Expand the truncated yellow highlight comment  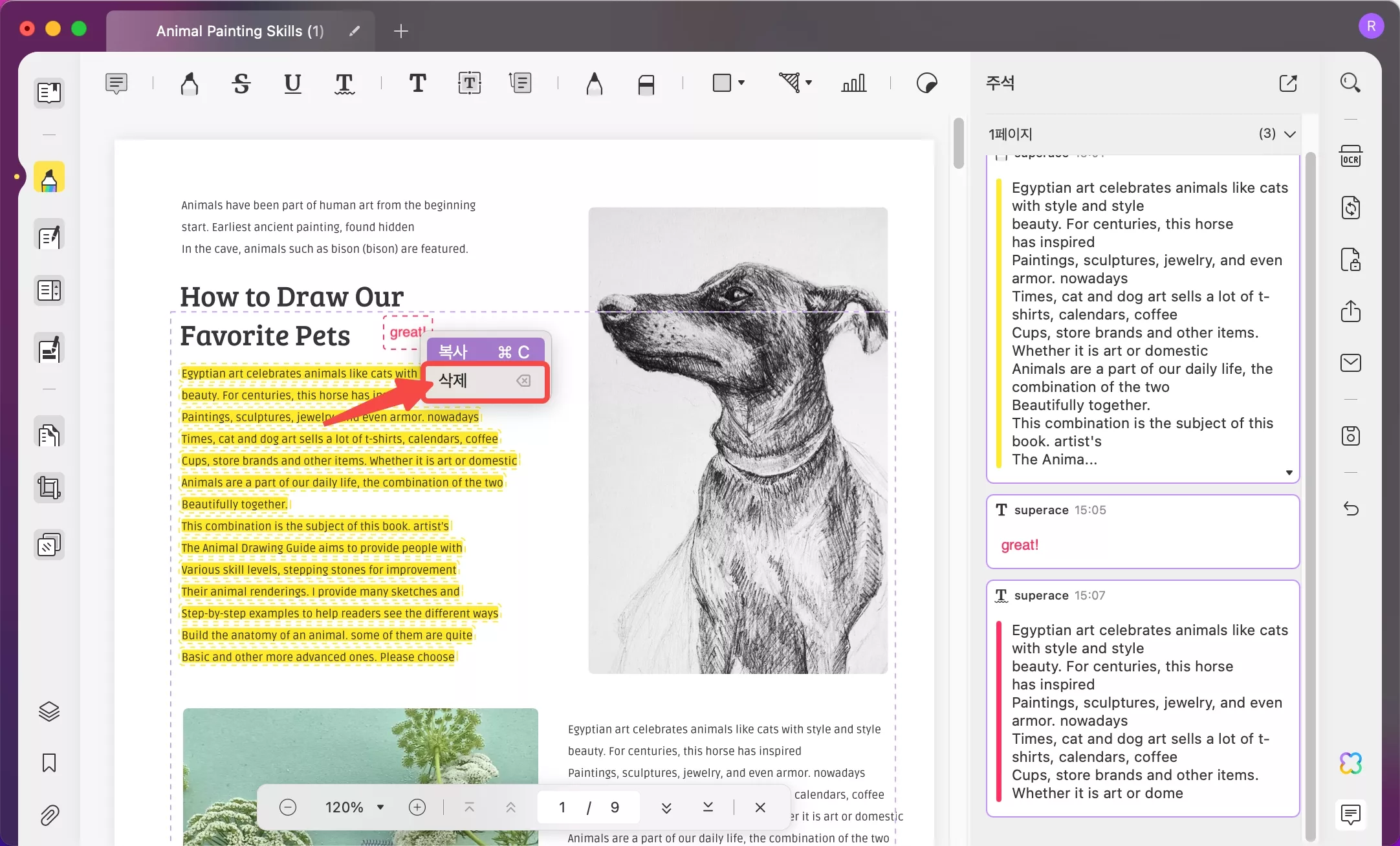[x=1289, y=473]
